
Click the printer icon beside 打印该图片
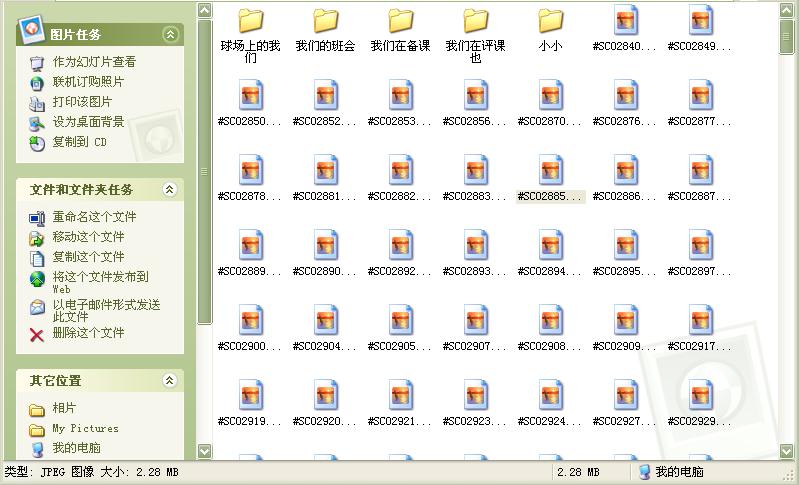click(x=37, y=103)
